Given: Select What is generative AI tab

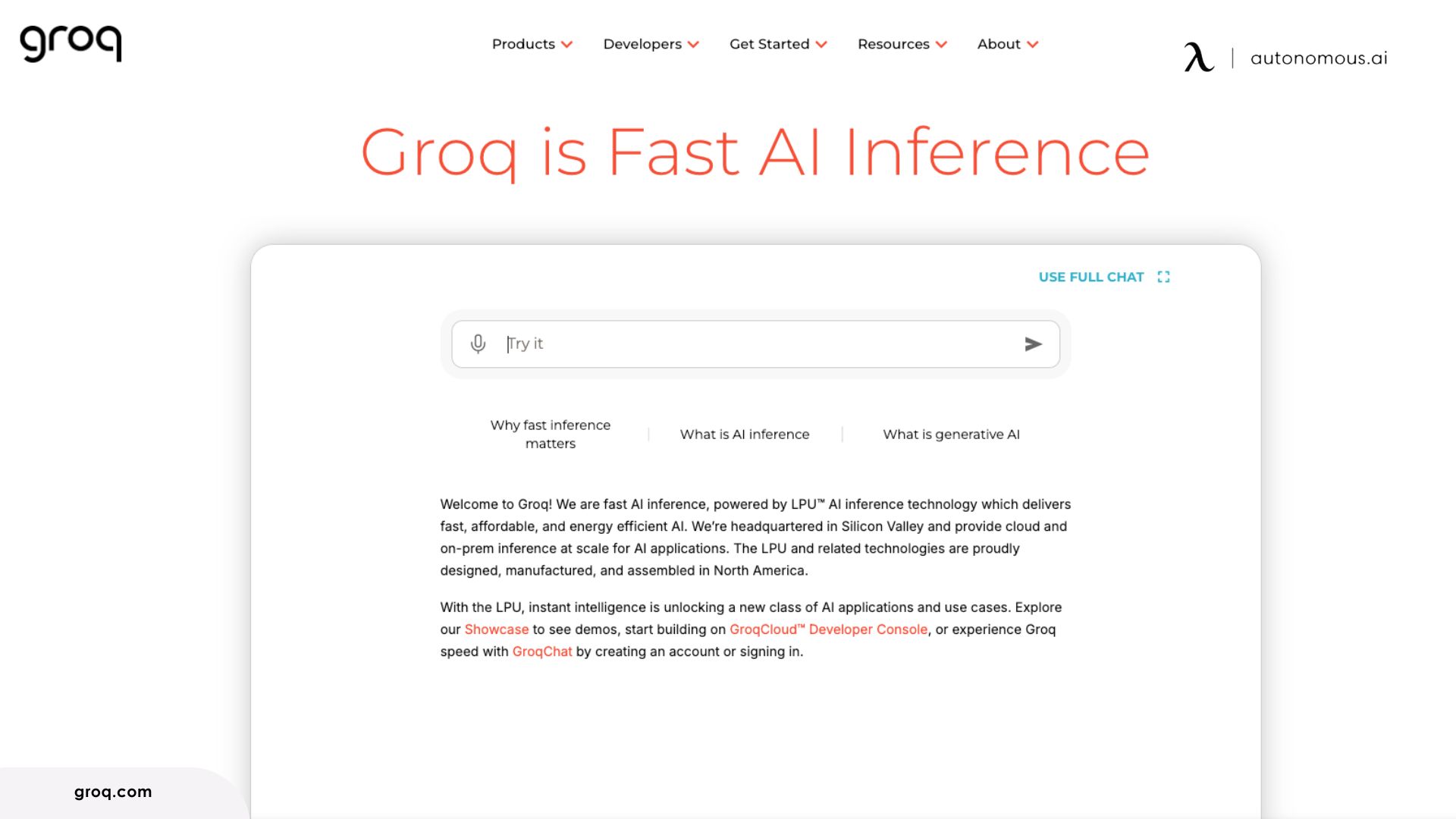Looking at the screenshot, I should coord(951,433).
